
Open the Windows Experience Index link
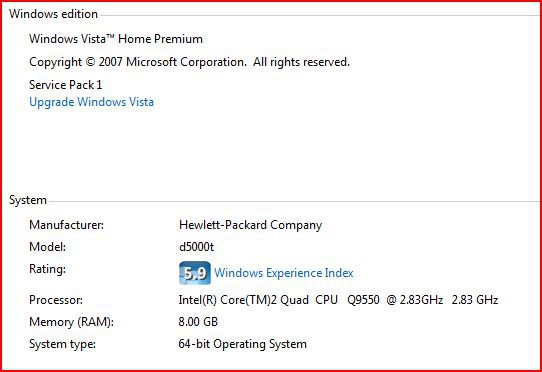tap(284, 273)
